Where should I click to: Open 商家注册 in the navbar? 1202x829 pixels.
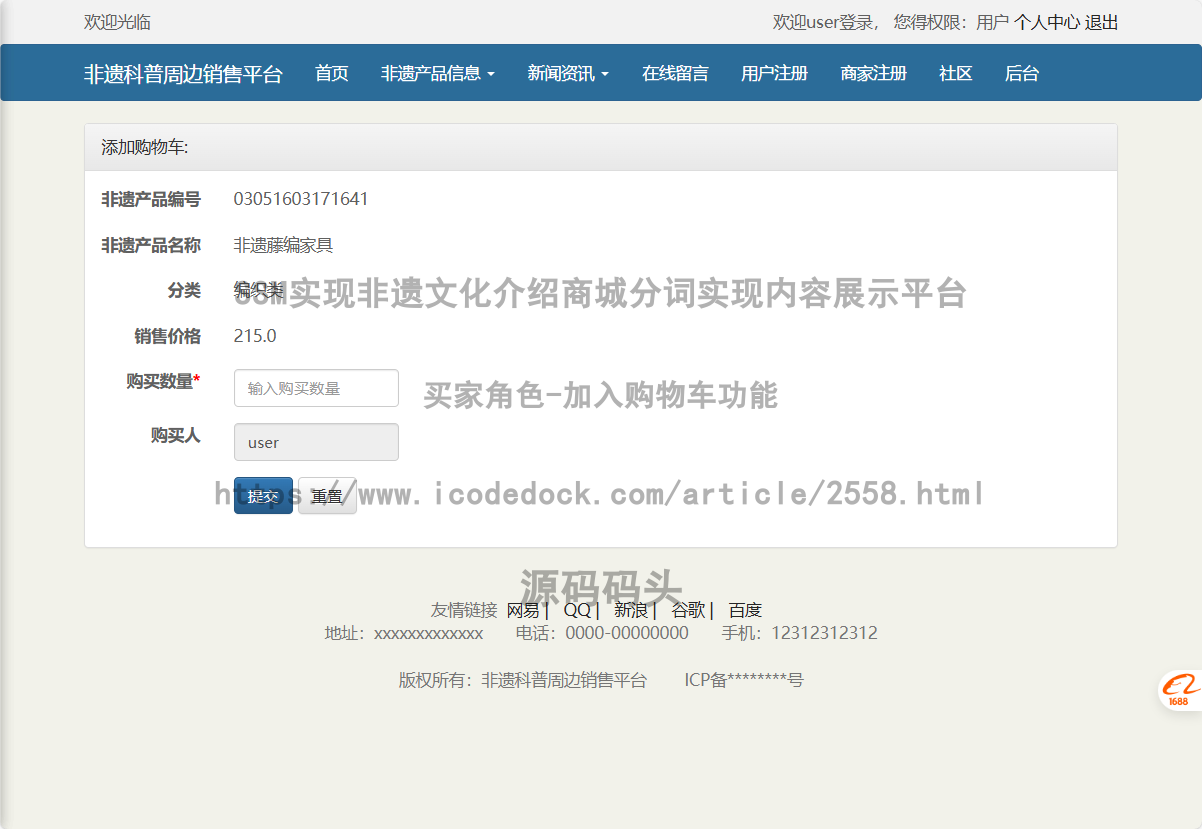(x=873, y=73)
